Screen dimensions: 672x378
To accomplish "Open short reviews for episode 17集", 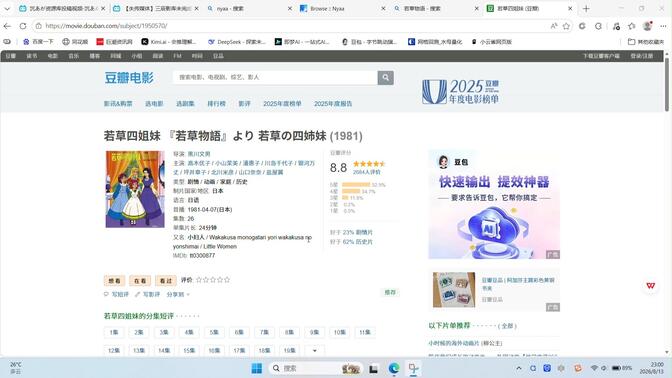I will 239,351.
